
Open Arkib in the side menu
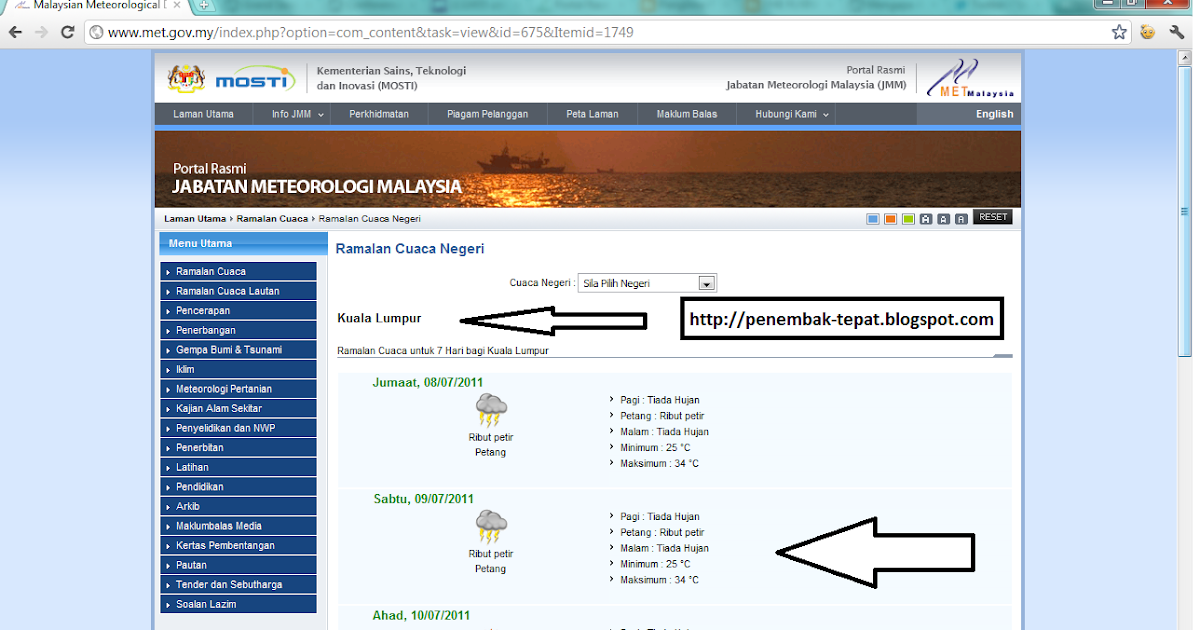click(x=238, y=506)
